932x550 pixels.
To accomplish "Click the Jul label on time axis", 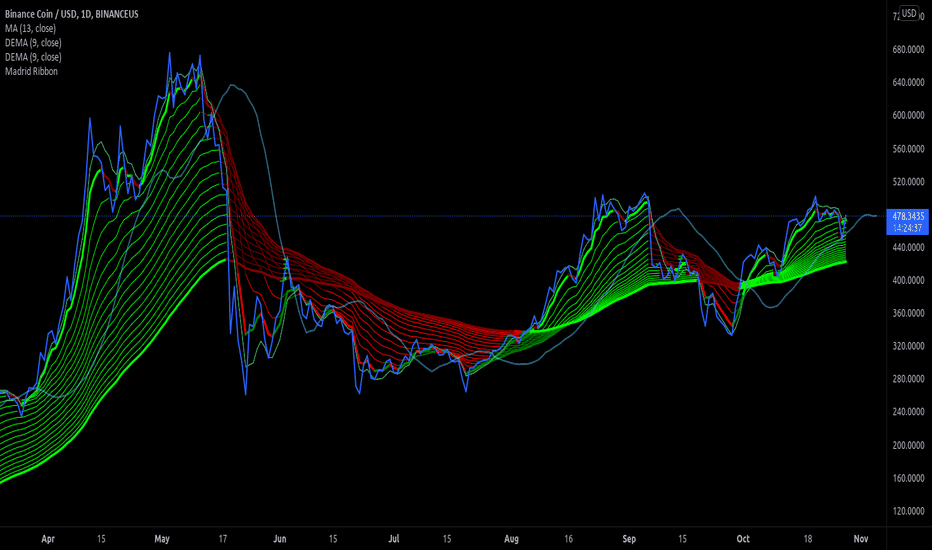I will [x=393, y=539].
